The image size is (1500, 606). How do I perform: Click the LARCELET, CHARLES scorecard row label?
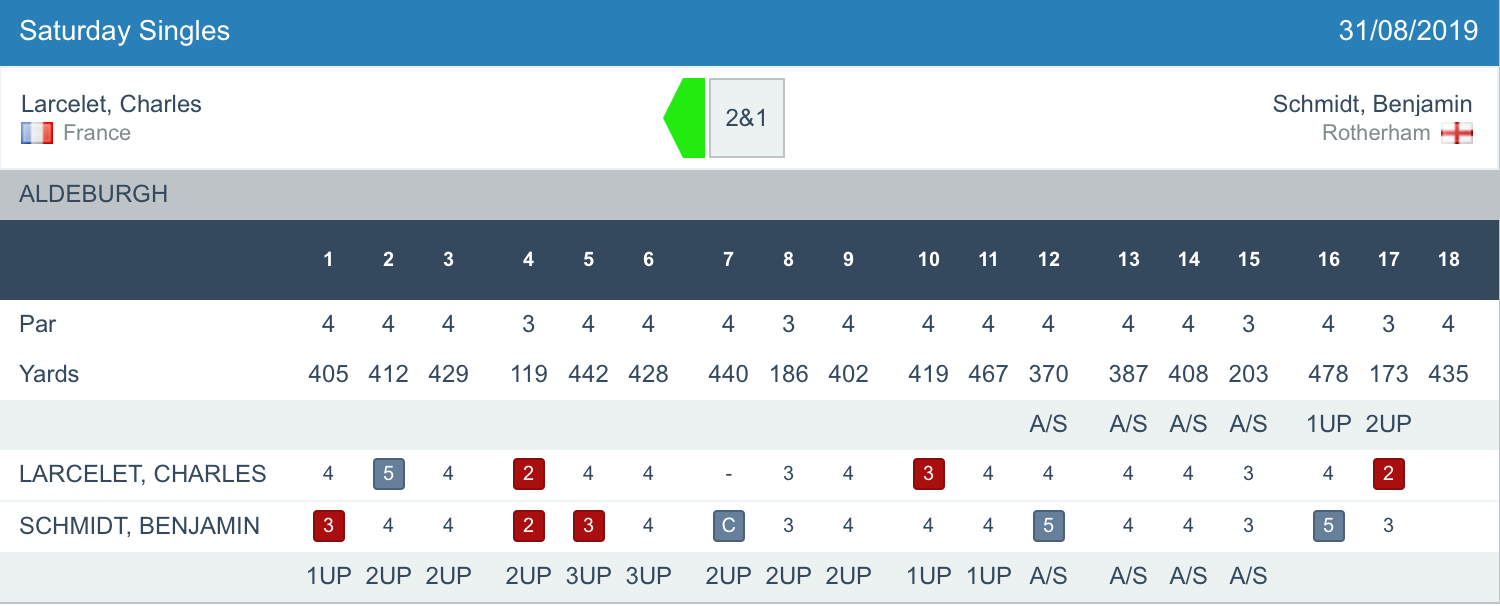coord(142,474)
